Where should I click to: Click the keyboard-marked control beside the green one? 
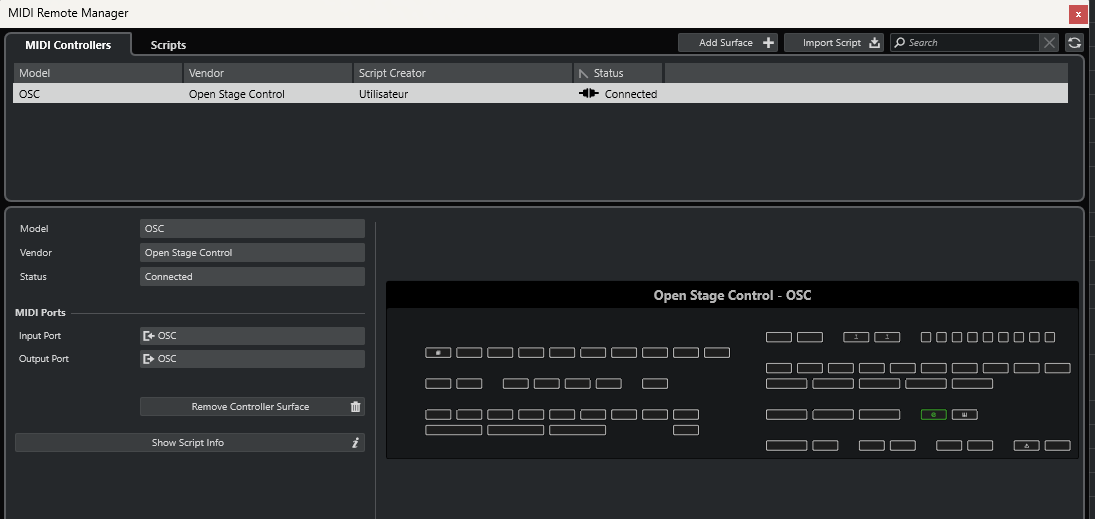(964, 415)
